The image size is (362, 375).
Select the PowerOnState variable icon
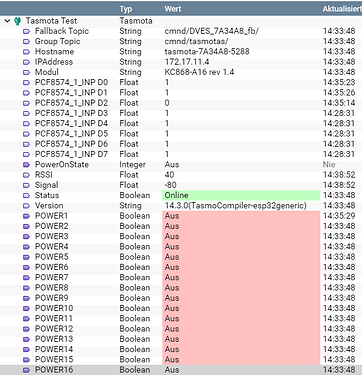pos(26,165)
